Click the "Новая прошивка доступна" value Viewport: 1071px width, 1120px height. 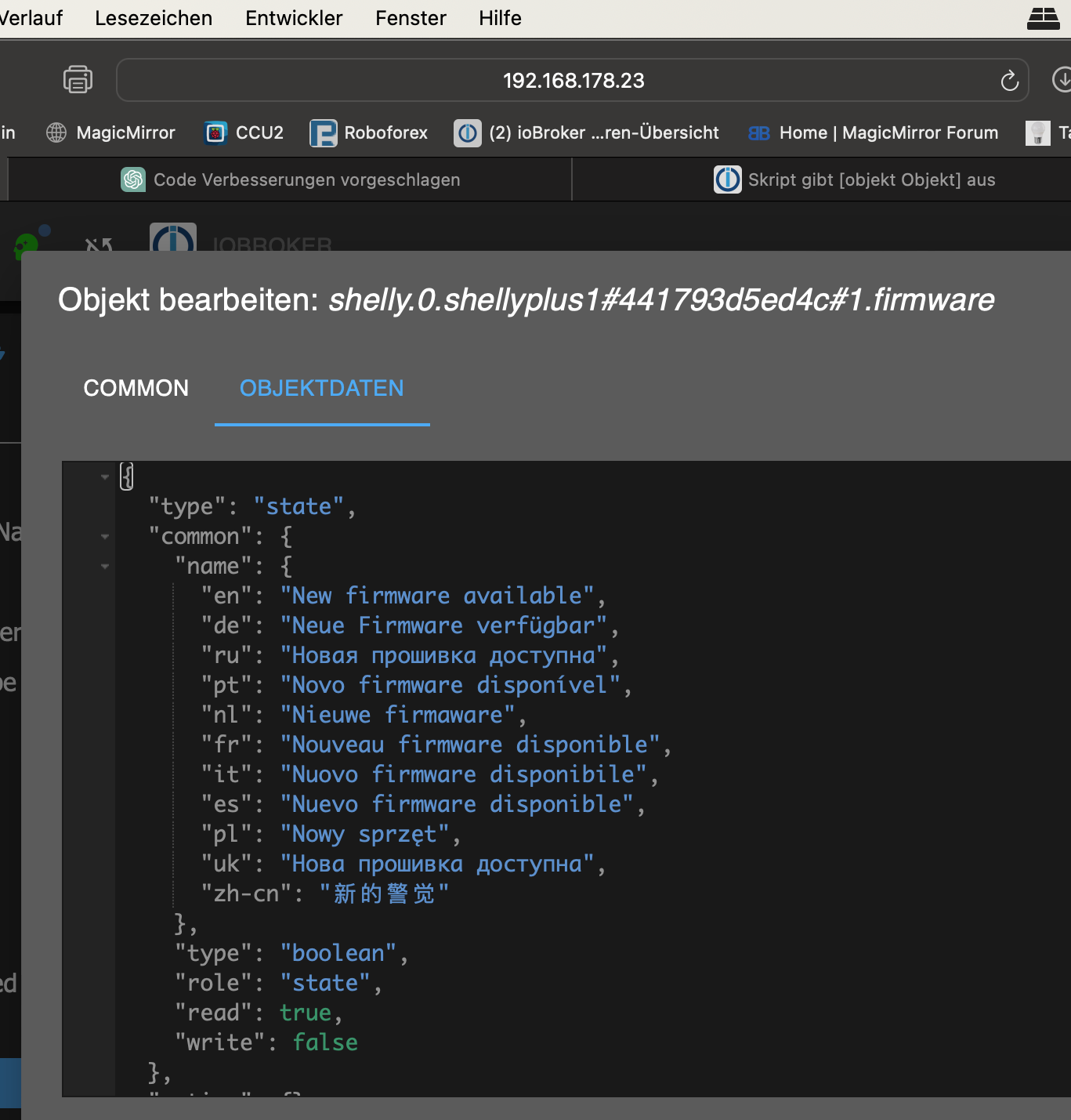tap(443, 655)
